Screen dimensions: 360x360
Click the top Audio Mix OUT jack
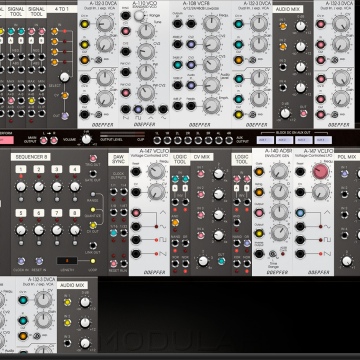click(303, 113)
